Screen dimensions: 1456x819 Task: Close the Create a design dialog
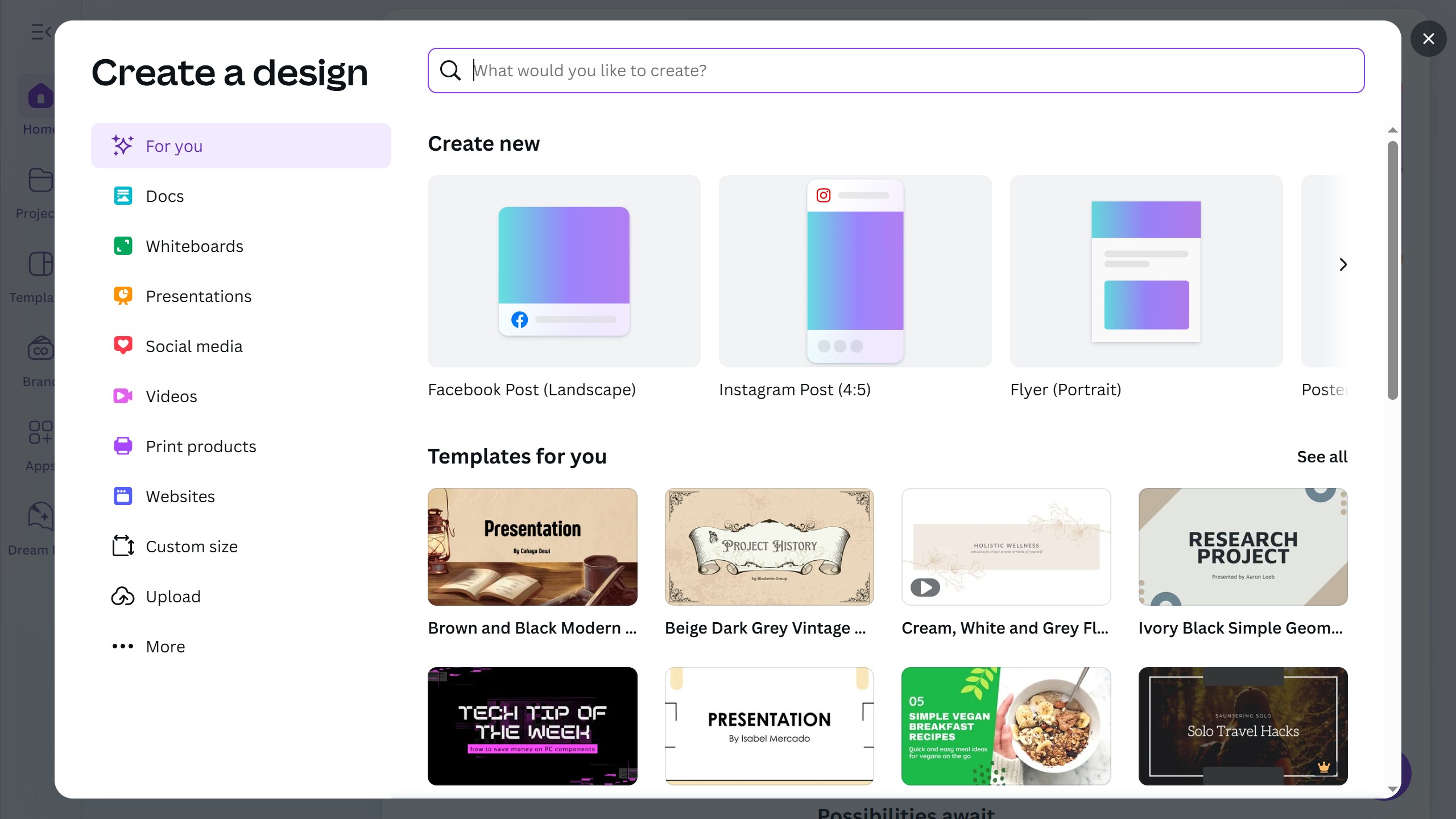click(x=1428, y=39)
